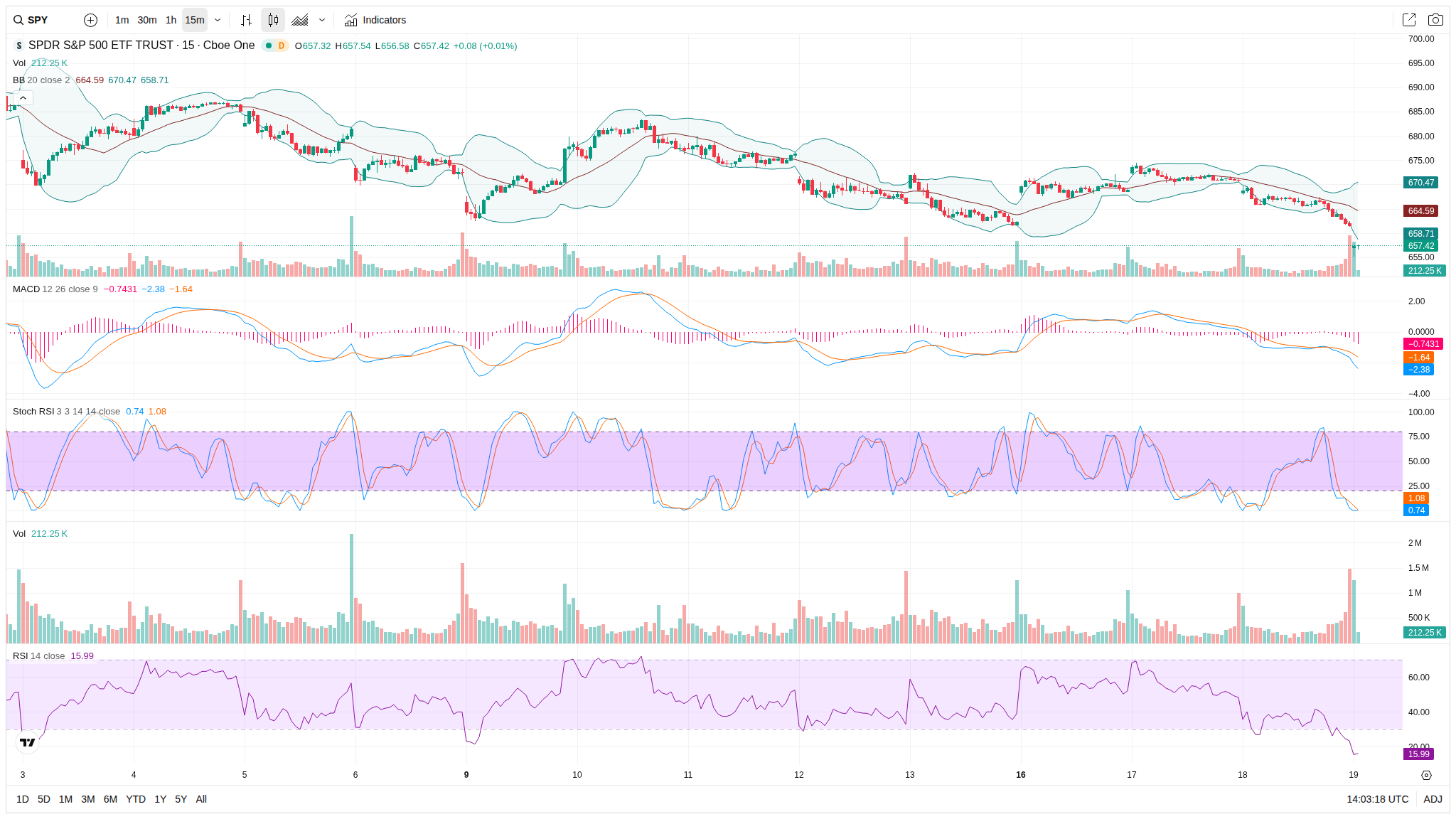Select the YTD date range tab
The height and width of the screenshot is (819, 1456).
click(x=135, y=799)
